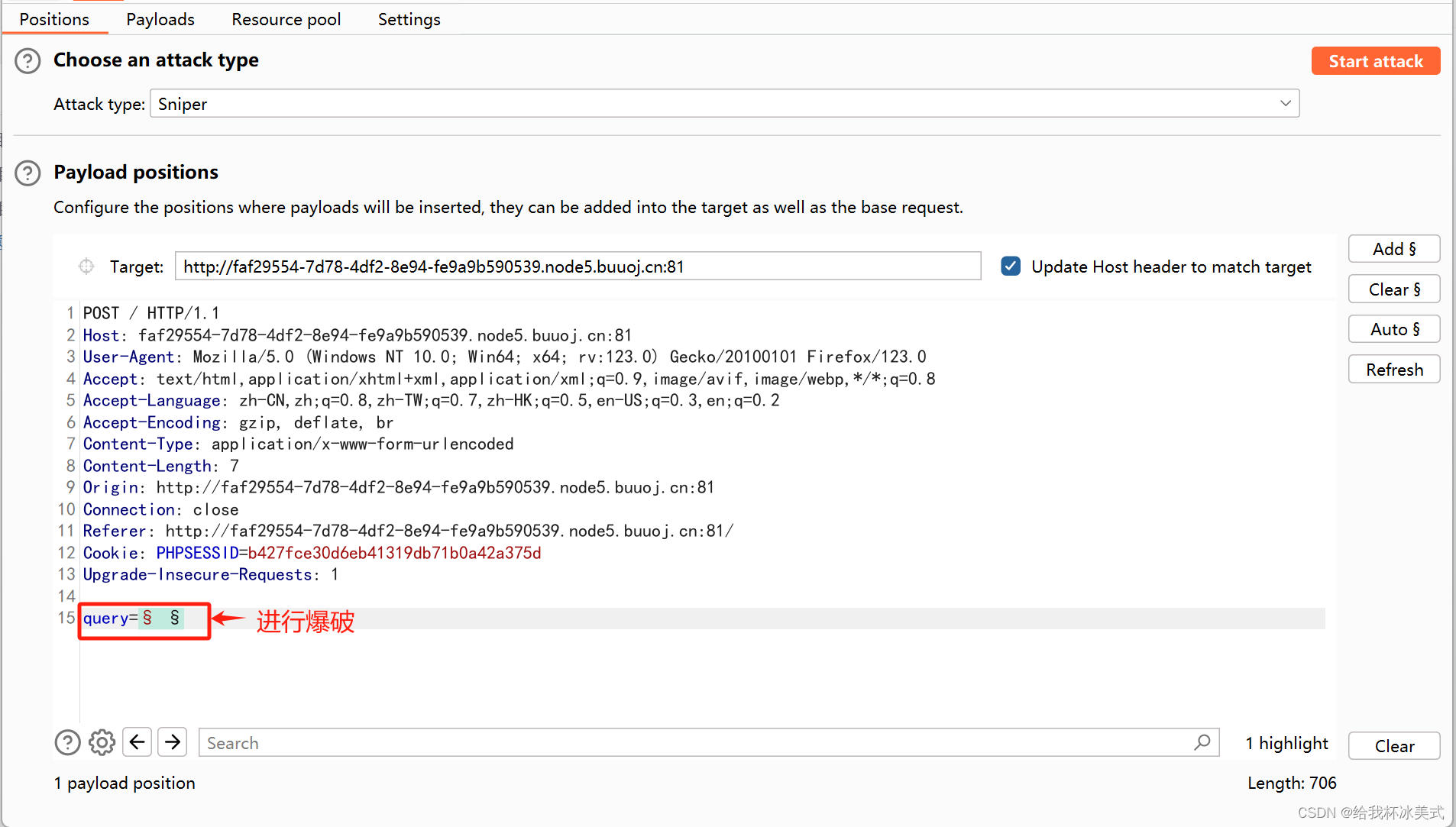1456x827 pixels.
Task: Click the search magnifier icon
Action: [1202, 742]
